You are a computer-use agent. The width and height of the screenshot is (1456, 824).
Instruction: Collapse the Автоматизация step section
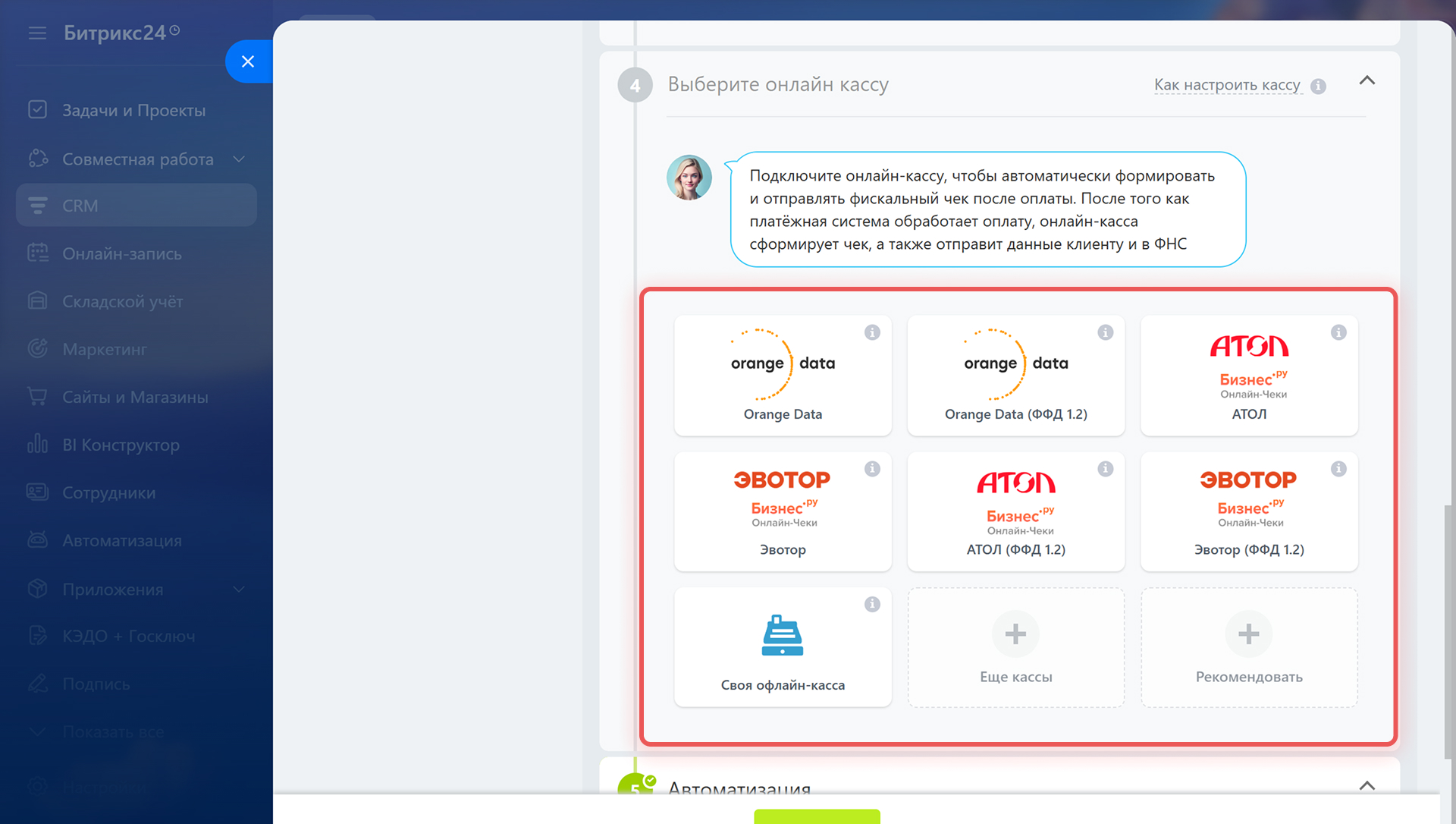1367,785
